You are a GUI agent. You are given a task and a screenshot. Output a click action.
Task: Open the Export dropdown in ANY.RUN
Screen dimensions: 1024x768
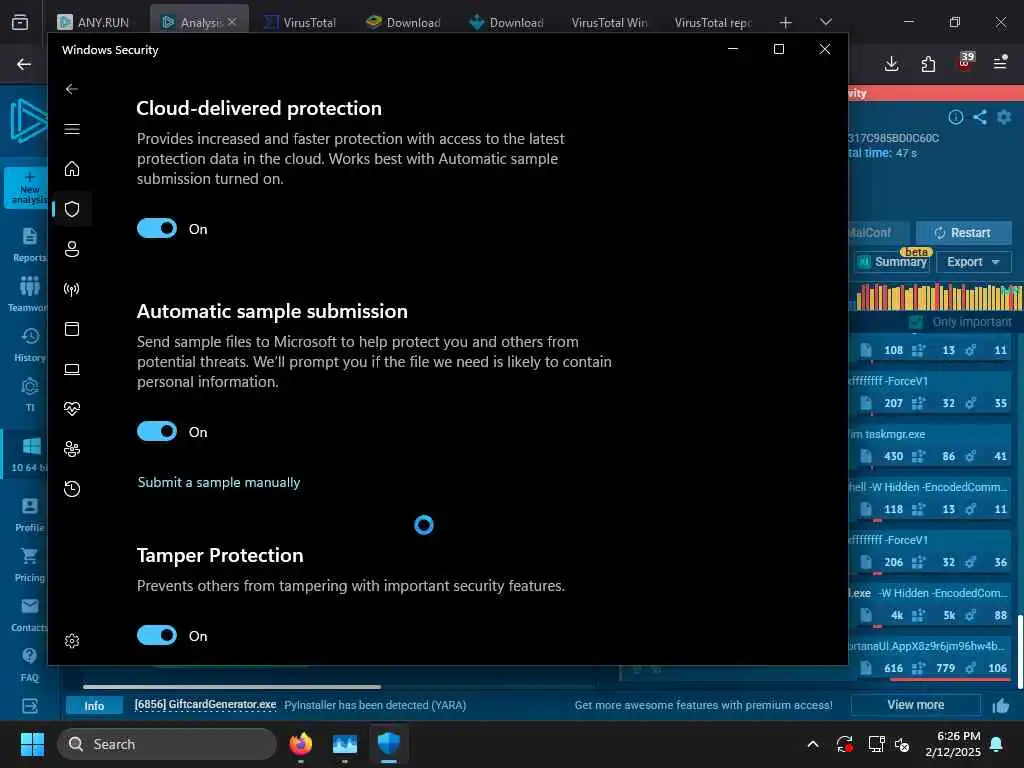click(x=973, y=262)
